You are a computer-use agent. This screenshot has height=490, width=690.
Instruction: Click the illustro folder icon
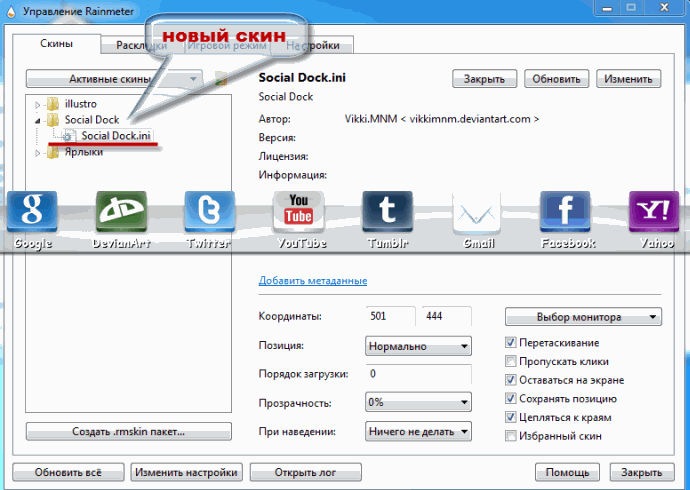[x=53, y=104]
